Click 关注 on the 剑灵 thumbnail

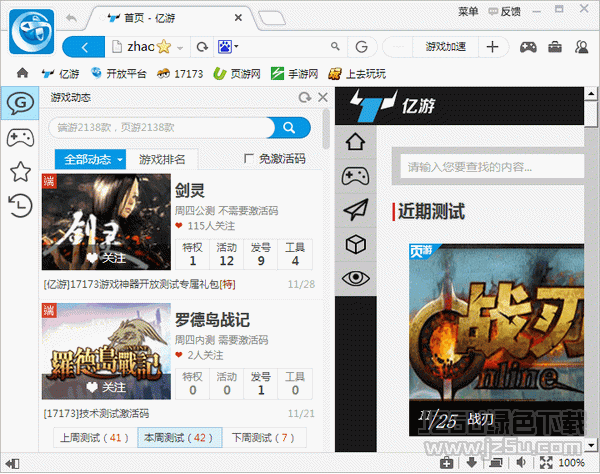coord(106,258)
